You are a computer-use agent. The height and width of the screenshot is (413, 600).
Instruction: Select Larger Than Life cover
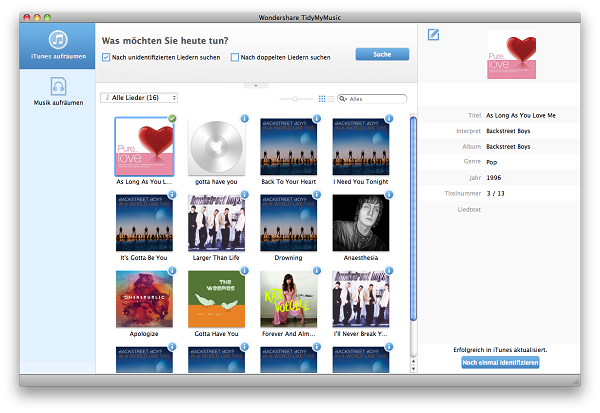point(216,223)
